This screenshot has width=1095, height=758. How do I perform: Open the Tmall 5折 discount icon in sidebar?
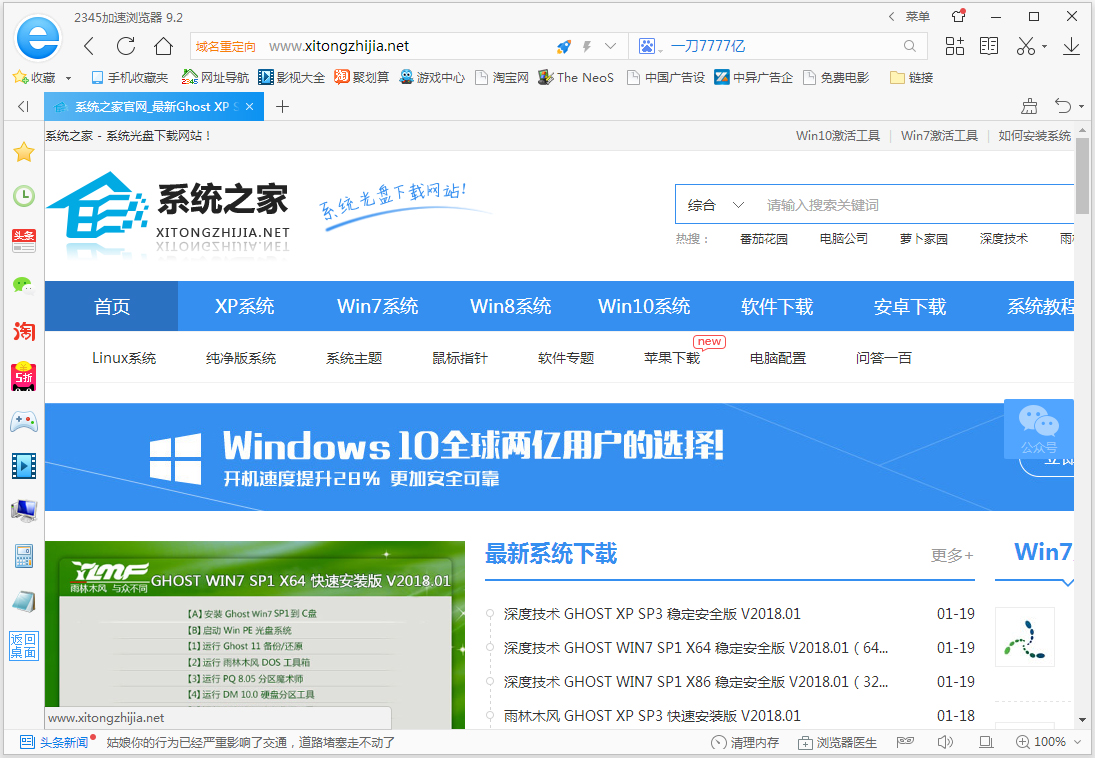(x=24, y=376)
